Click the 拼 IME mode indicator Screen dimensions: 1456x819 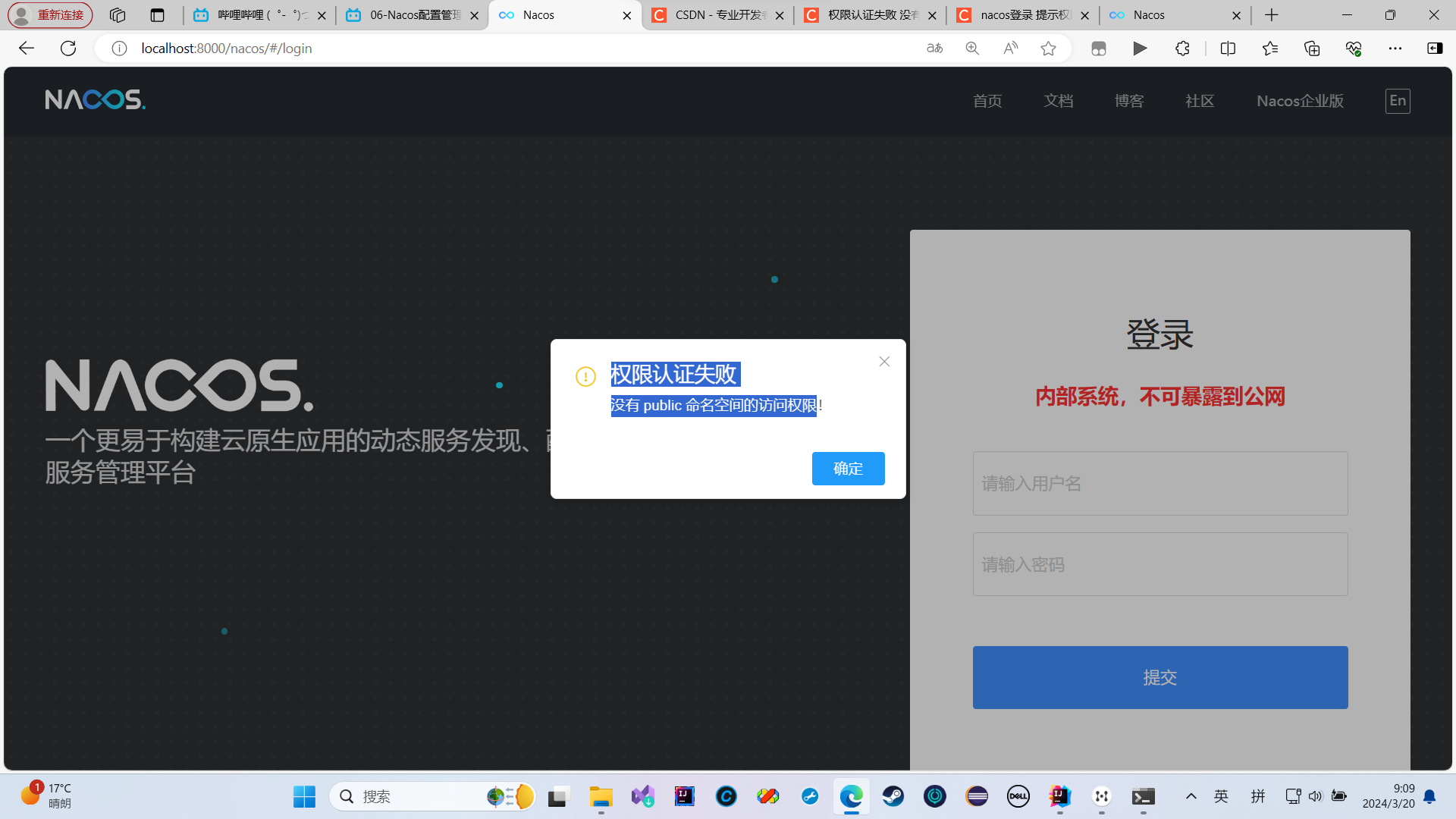pos(1258,796)
